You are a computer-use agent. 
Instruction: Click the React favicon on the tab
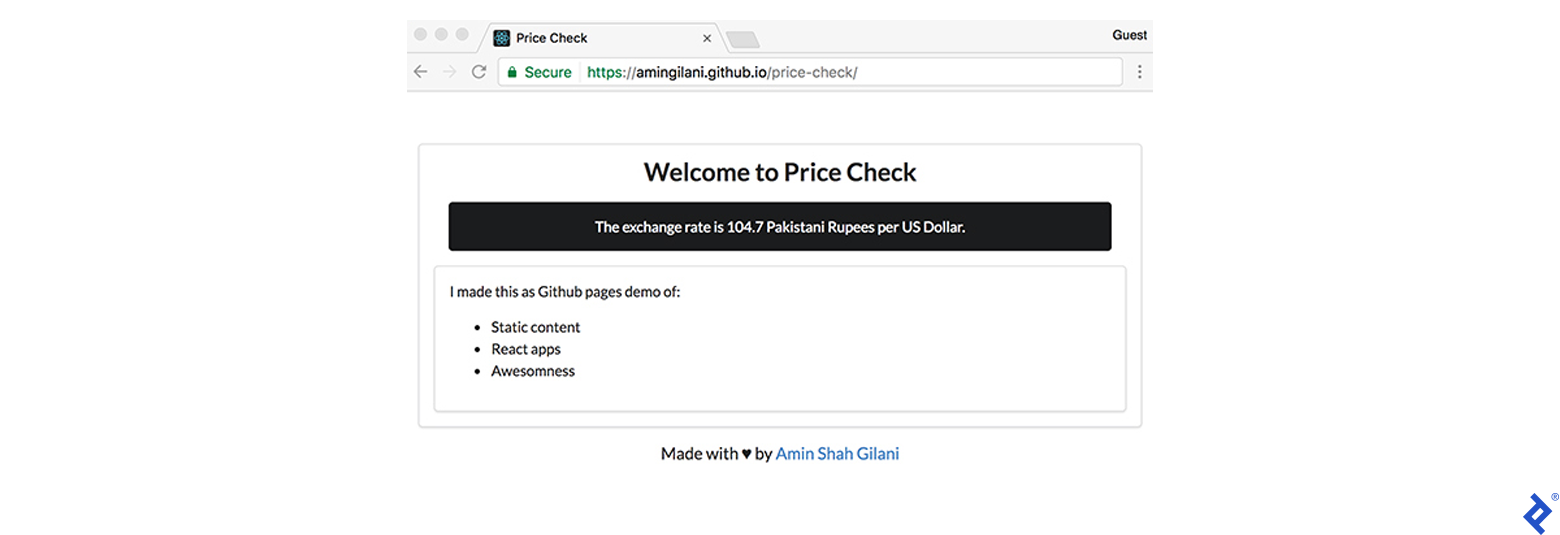502,38
